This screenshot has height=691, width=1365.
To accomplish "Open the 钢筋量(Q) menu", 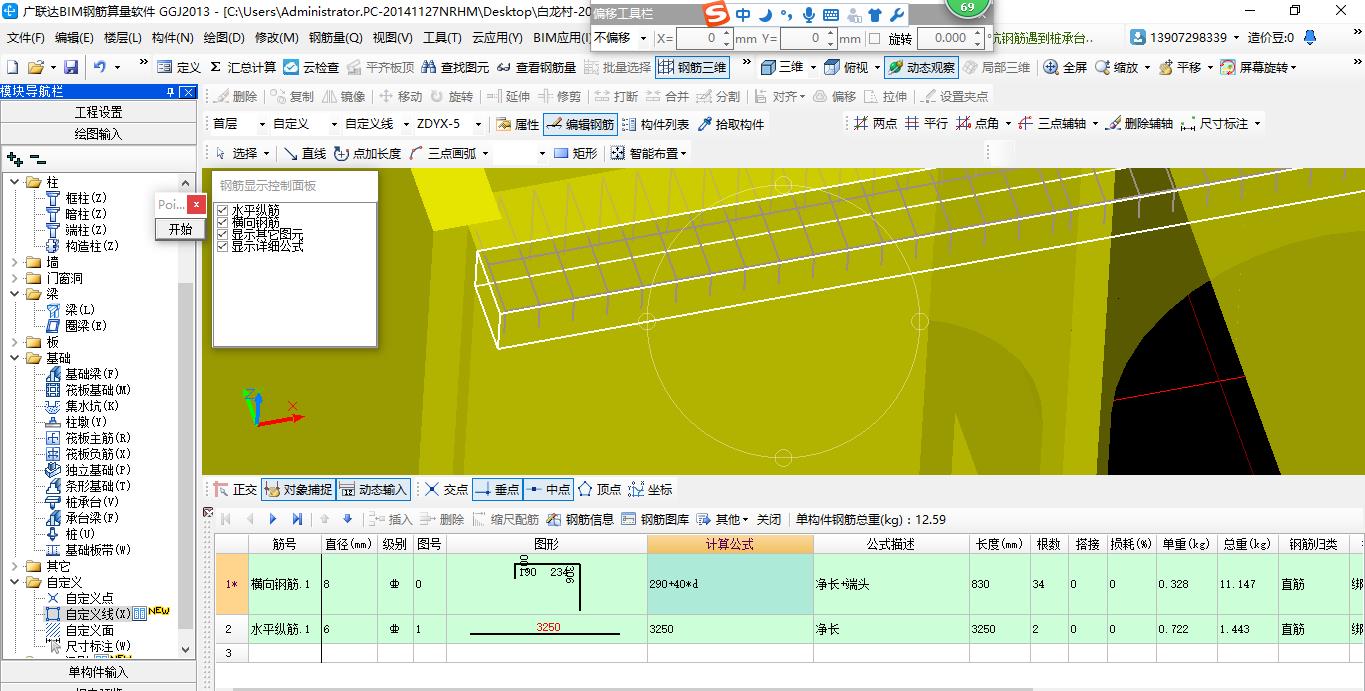I will point(335,38).
